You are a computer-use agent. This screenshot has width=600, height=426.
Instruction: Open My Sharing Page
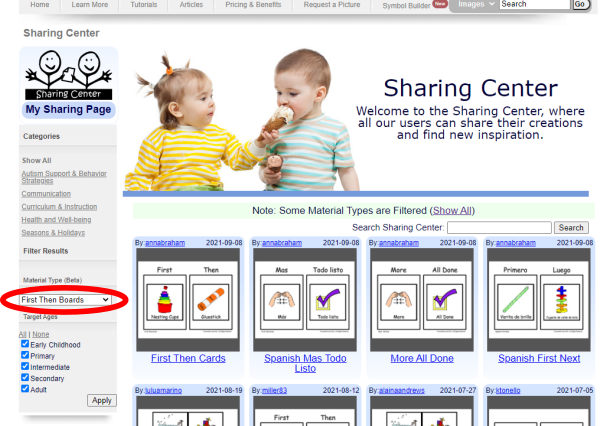68,109
